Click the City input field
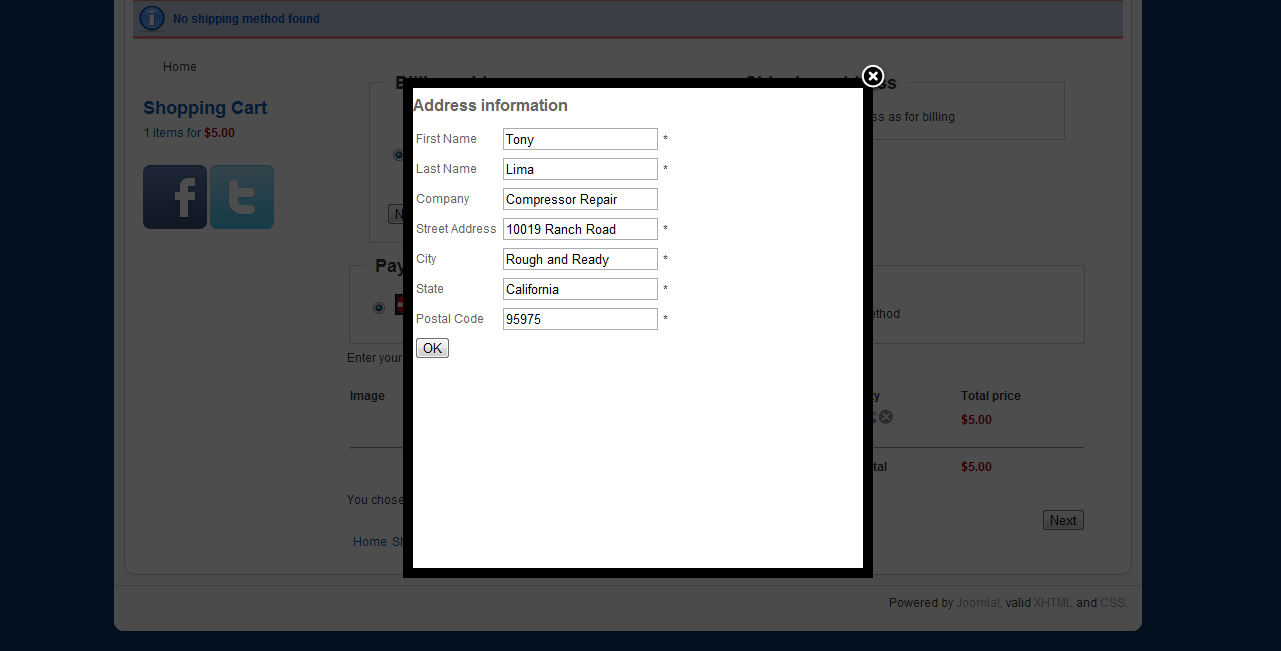Screen dimensions: 1281x651 click(580, 259)
